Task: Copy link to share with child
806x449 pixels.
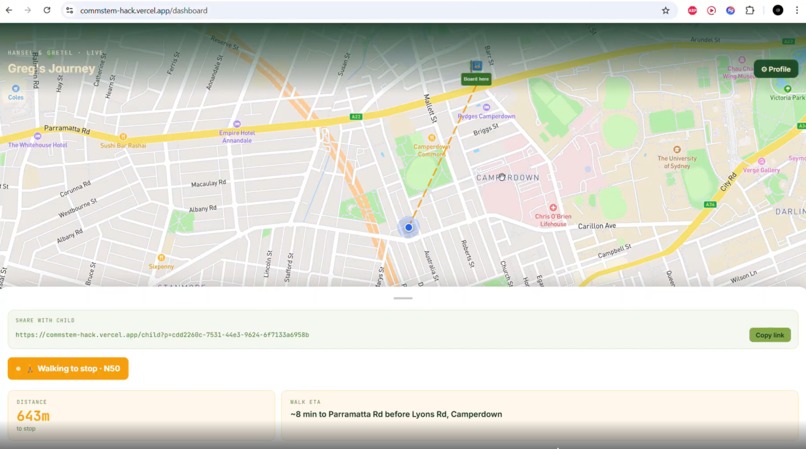Action: pyautogui.click(x=770, y=335)
